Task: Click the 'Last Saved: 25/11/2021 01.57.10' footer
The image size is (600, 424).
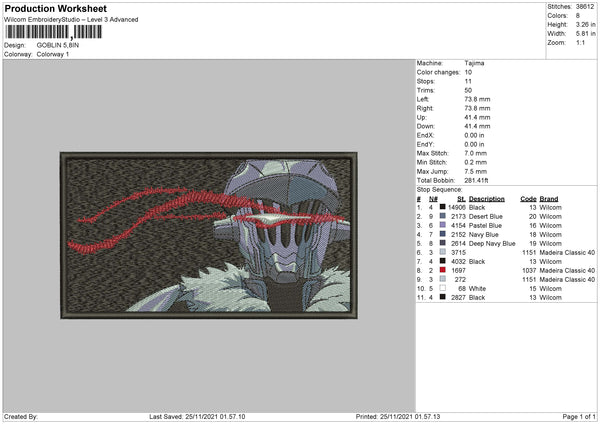Action: coord(197,417)
